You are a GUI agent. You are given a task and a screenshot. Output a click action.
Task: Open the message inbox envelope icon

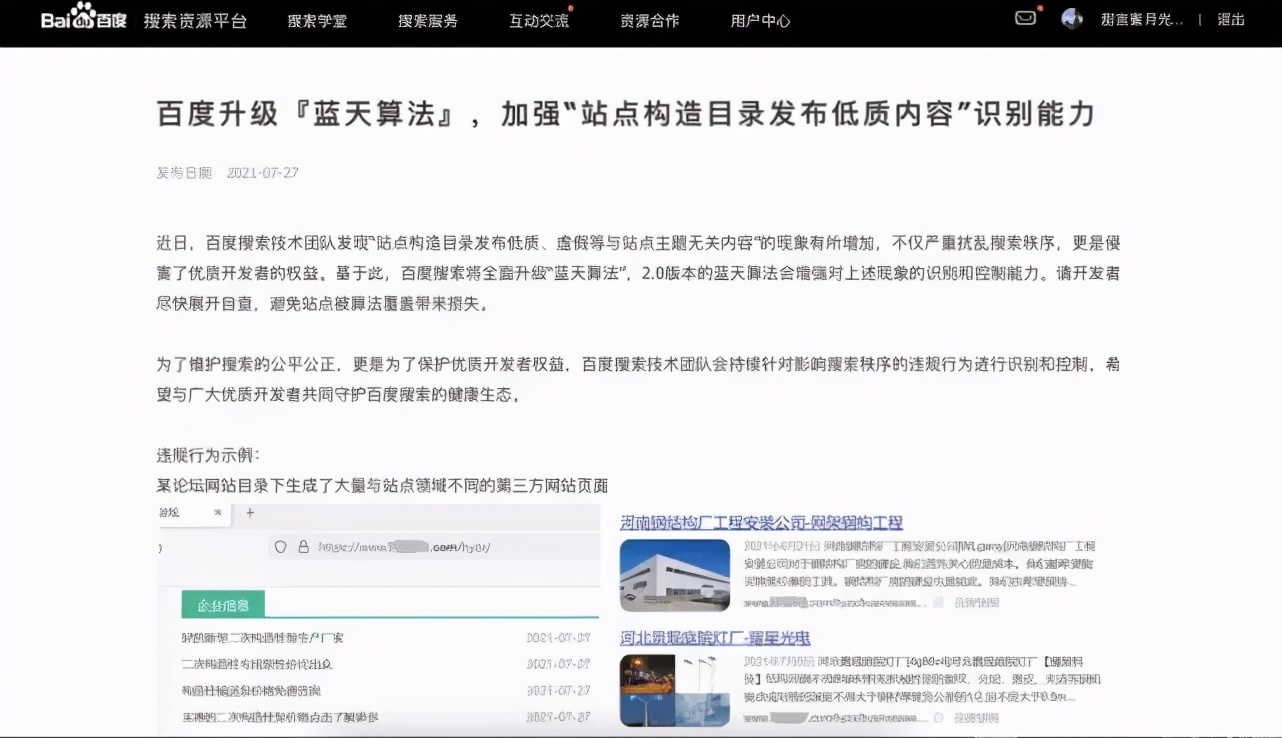click(x=1025, y=17)
